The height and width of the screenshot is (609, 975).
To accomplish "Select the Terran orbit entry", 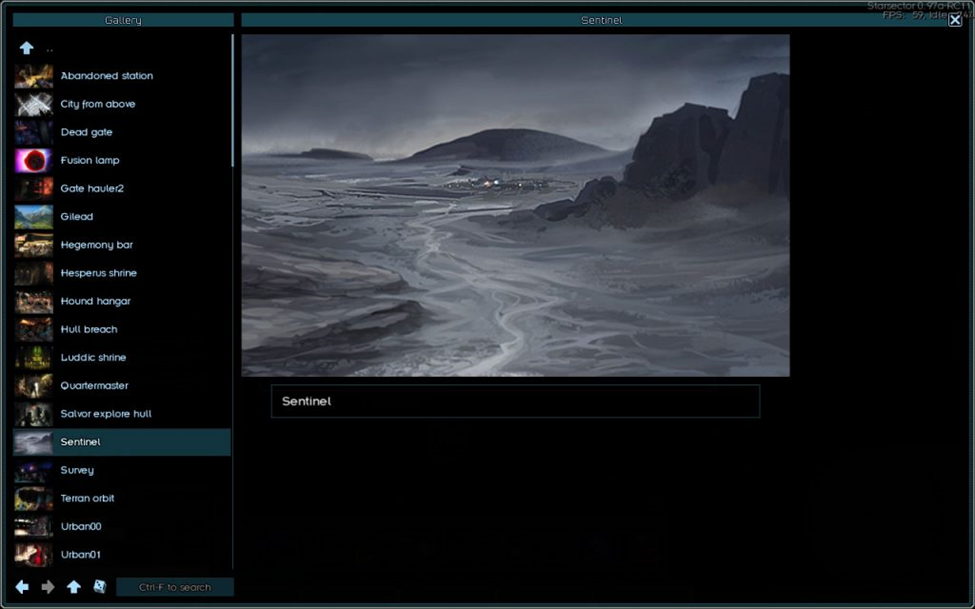I will [87, 498].
